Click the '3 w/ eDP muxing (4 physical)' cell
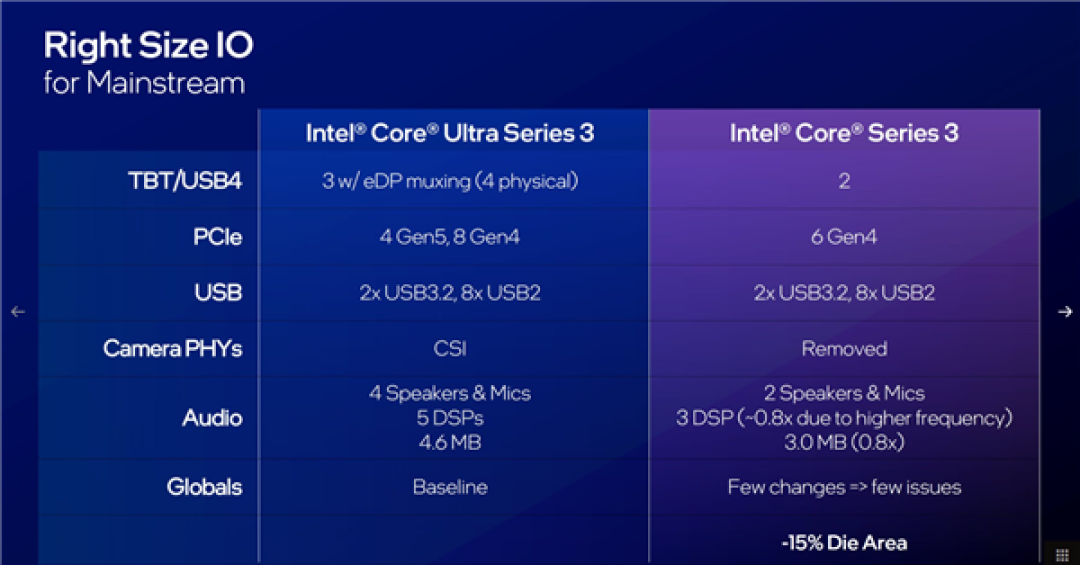1080x565 pixels. click(x=450, y=181)
